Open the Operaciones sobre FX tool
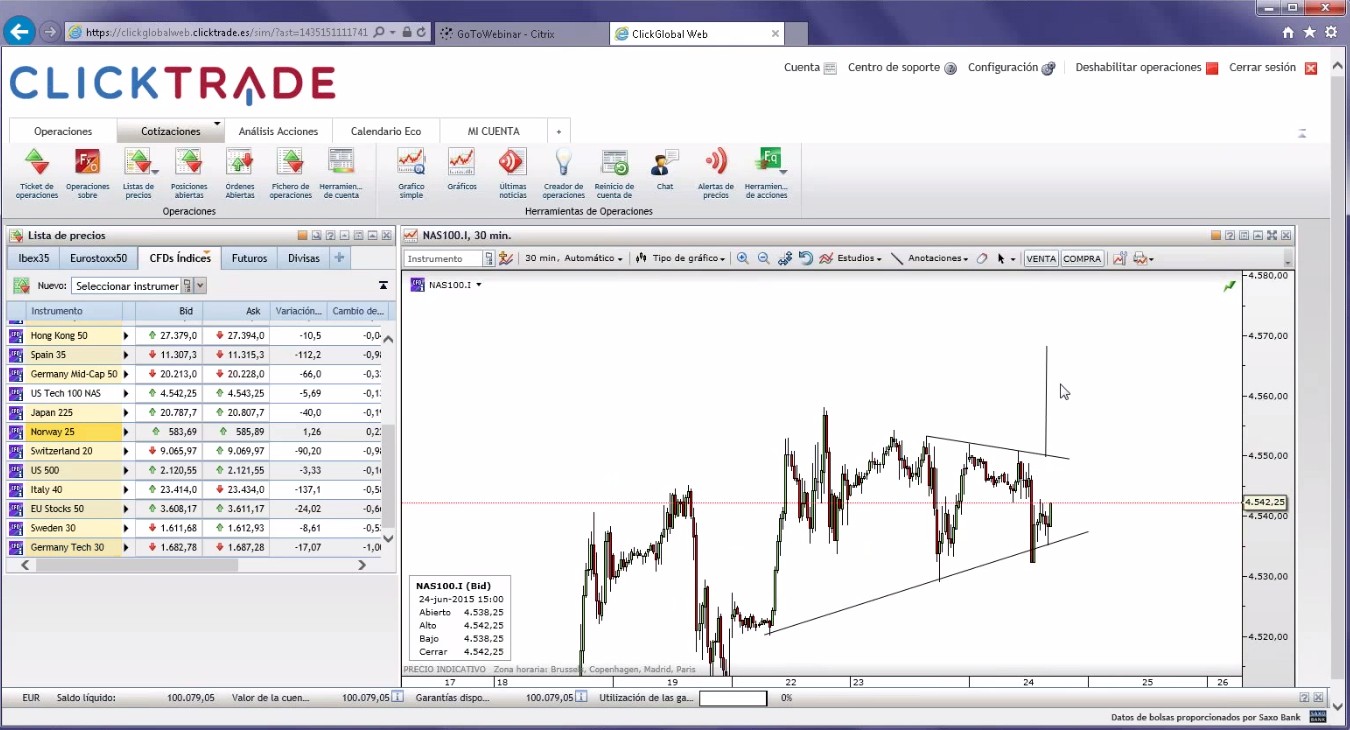 pos(88,172)
